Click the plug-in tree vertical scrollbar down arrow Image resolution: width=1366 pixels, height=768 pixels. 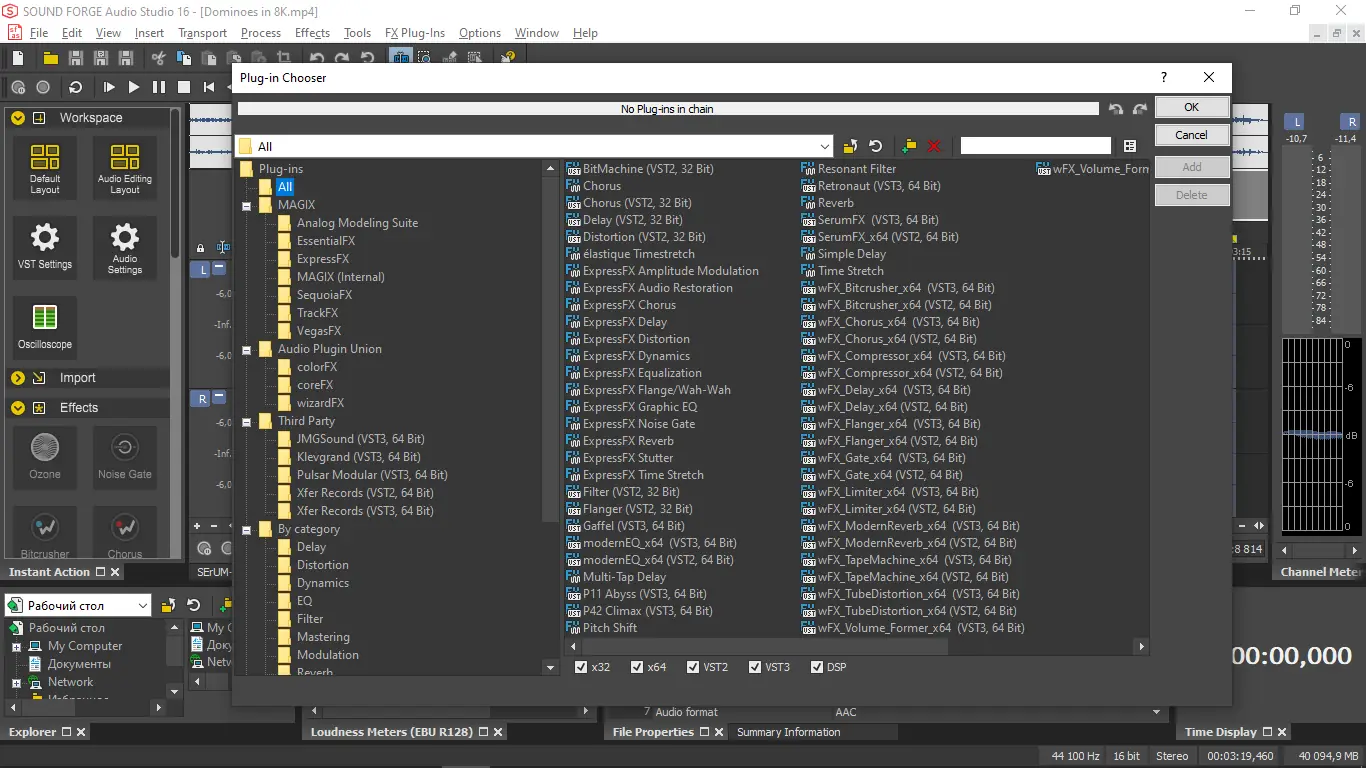550,667
